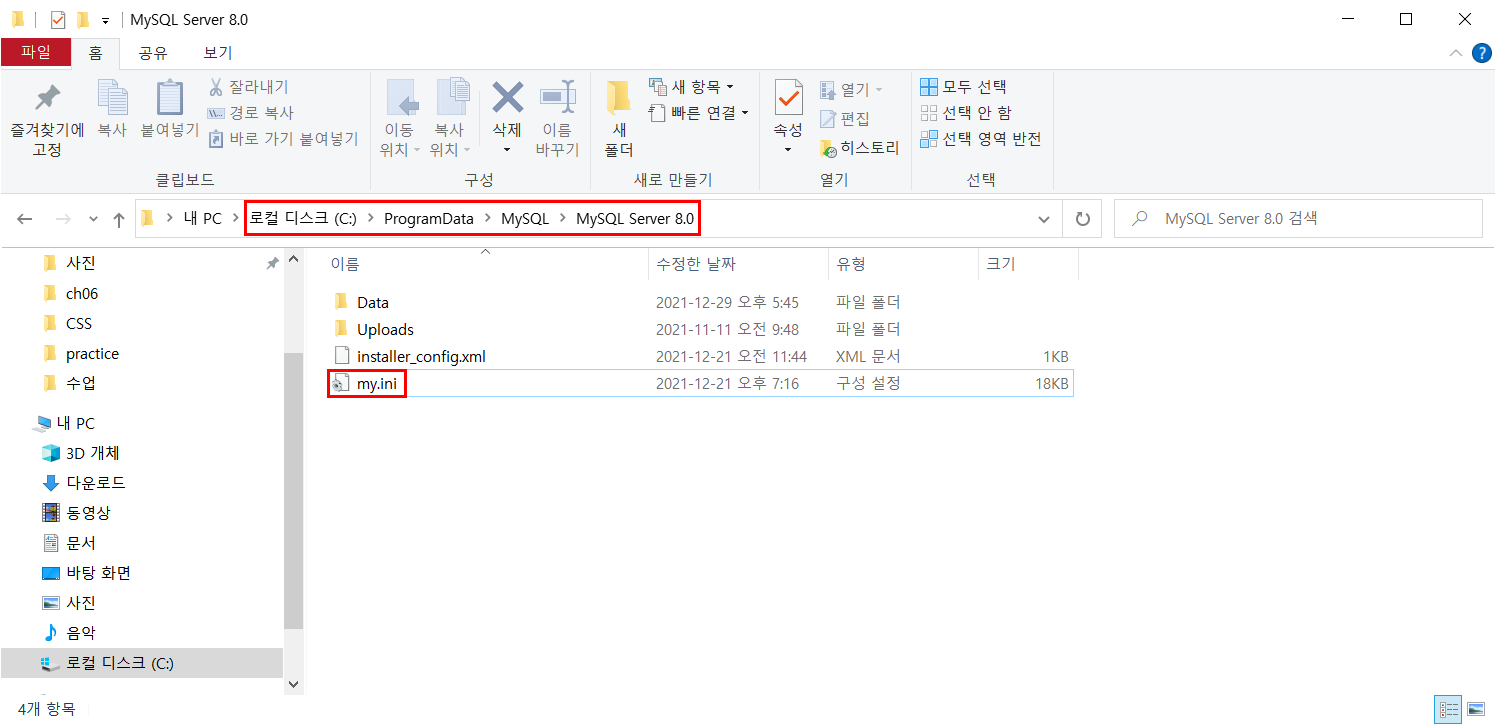Viewport: 1496px width, 725px height.
Task: Open the File (파일) tab
Action: click(x=36, y=52)
